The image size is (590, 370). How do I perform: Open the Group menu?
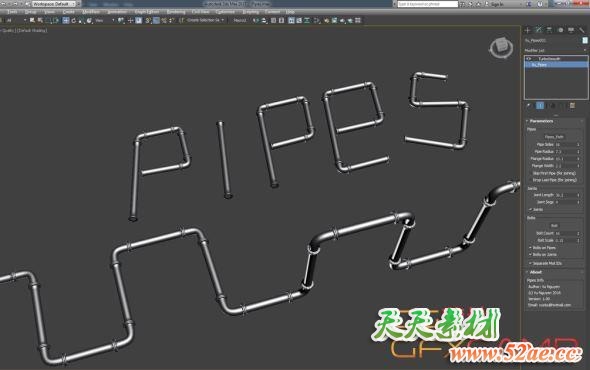click(31, 12)
